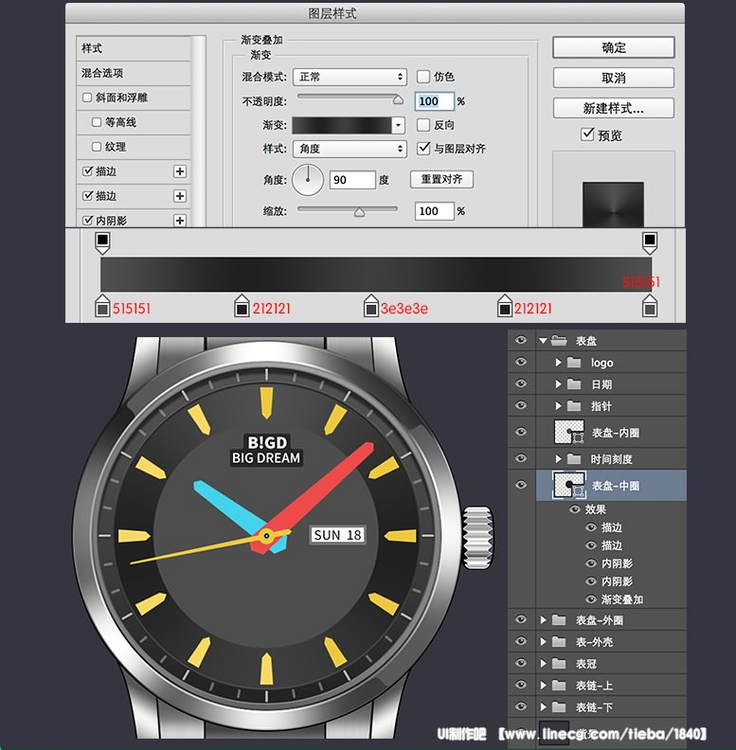736x750 pixels.
Task: Click the logo group folder icon
Action: 574,363
